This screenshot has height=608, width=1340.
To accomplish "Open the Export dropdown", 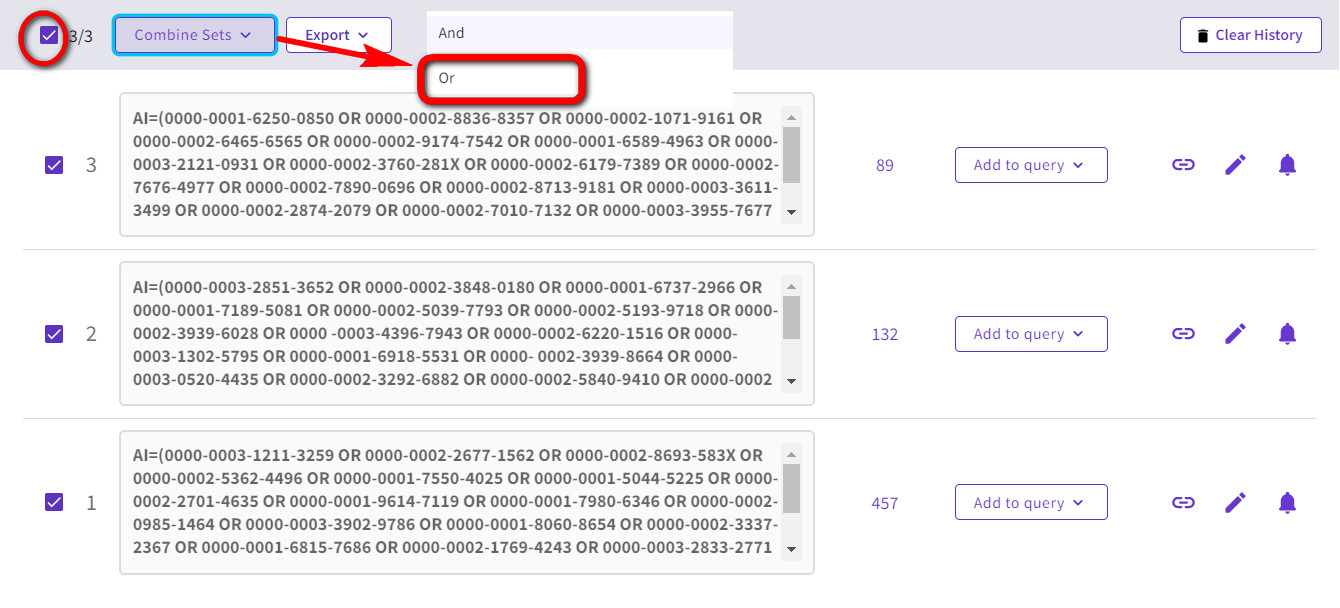I will [338, 35].
